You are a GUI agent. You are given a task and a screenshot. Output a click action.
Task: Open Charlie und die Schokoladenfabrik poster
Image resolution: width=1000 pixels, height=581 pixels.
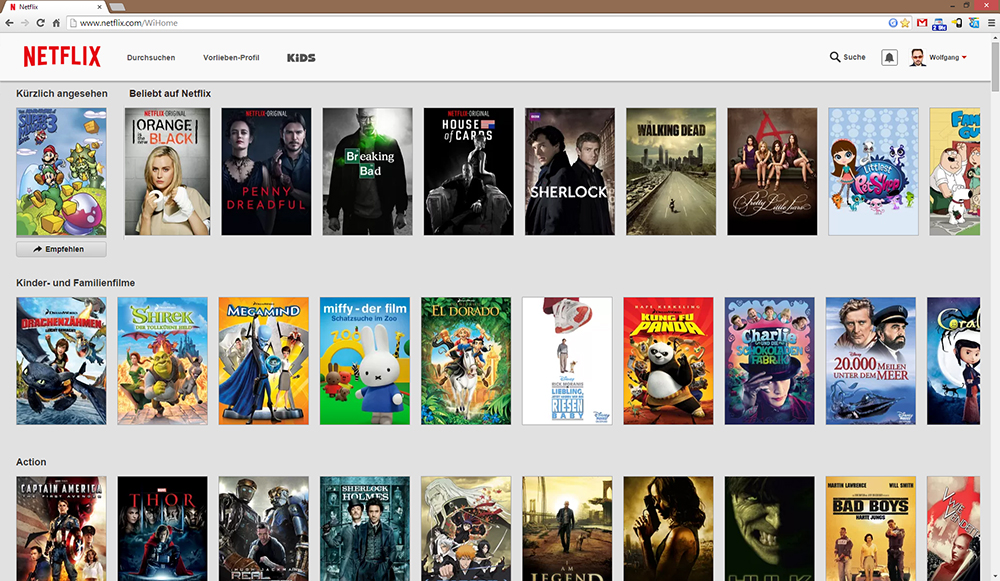pyautogui.click(x=769, y=361)
